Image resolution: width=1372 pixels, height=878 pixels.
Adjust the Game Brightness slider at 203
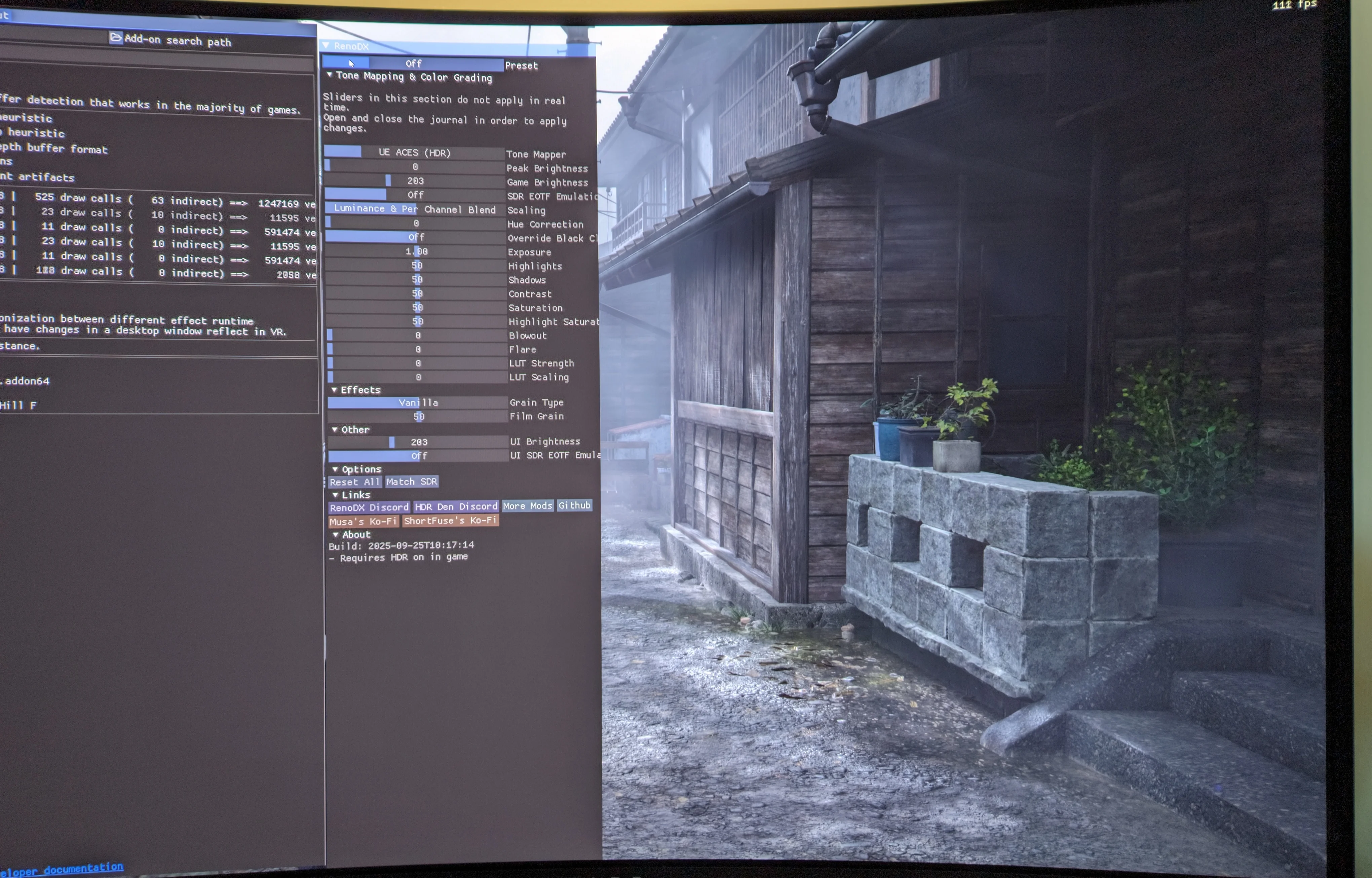[415, 181]
